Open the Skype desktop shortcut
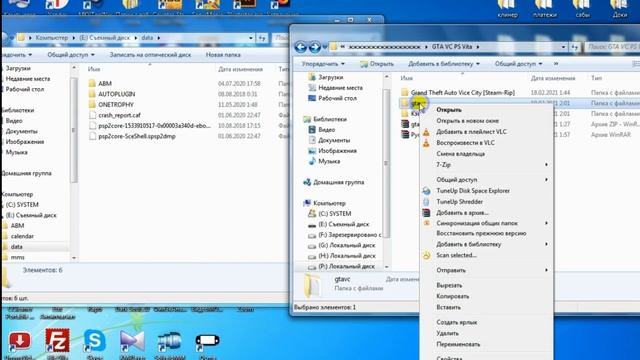The image size is (640, 360). 95,340
